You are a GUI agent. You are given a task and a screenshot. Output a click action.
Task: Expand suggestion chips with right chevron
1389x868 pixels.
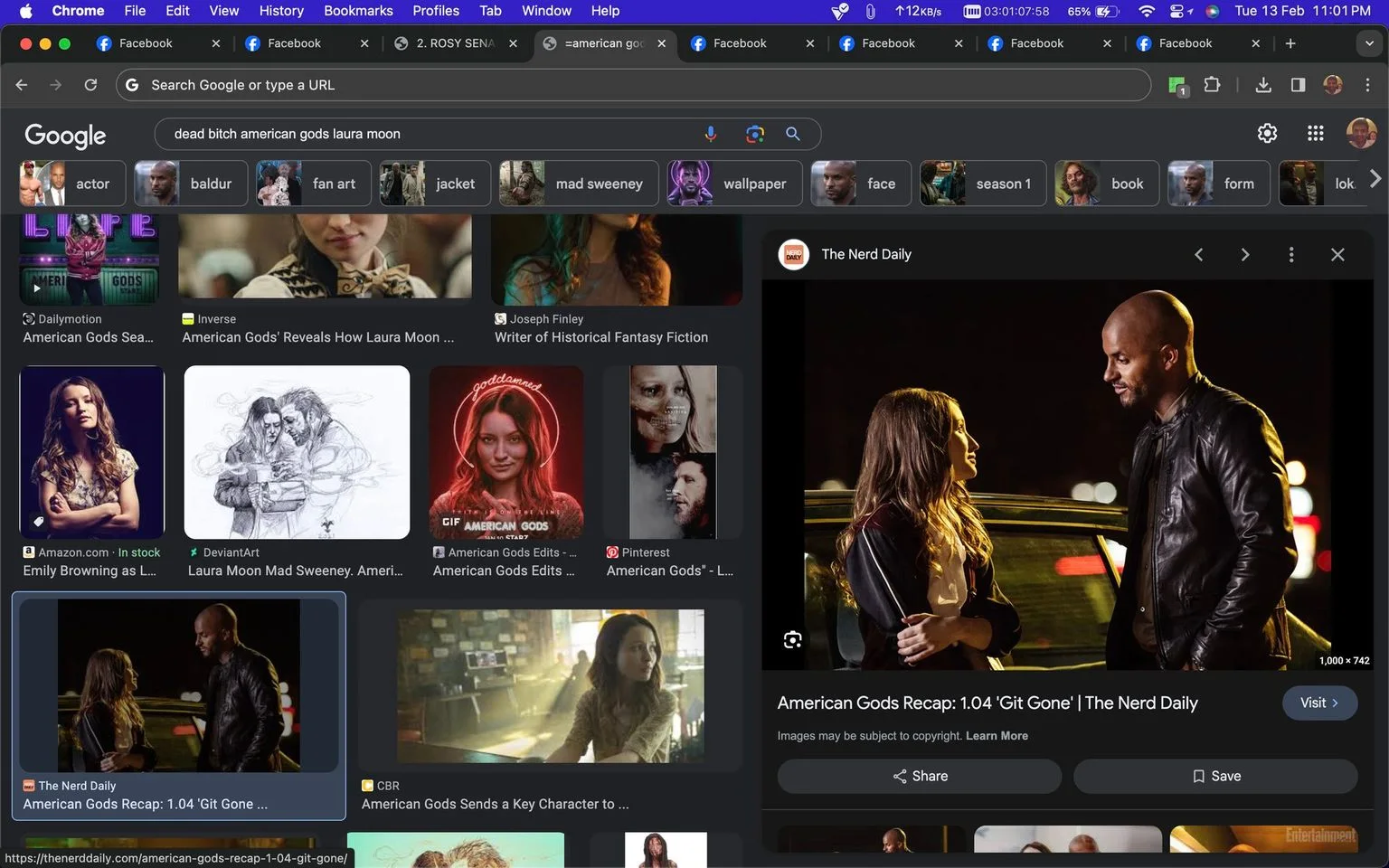[x=1375, y=179]
